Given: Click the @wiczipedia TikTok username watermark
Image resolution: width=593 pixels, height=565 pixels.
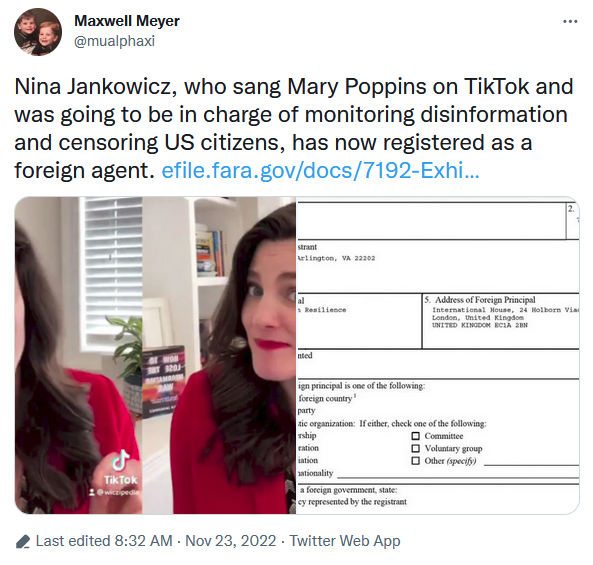Looking at the screenshot, I should pyautogui.click(x=114, y=492).
